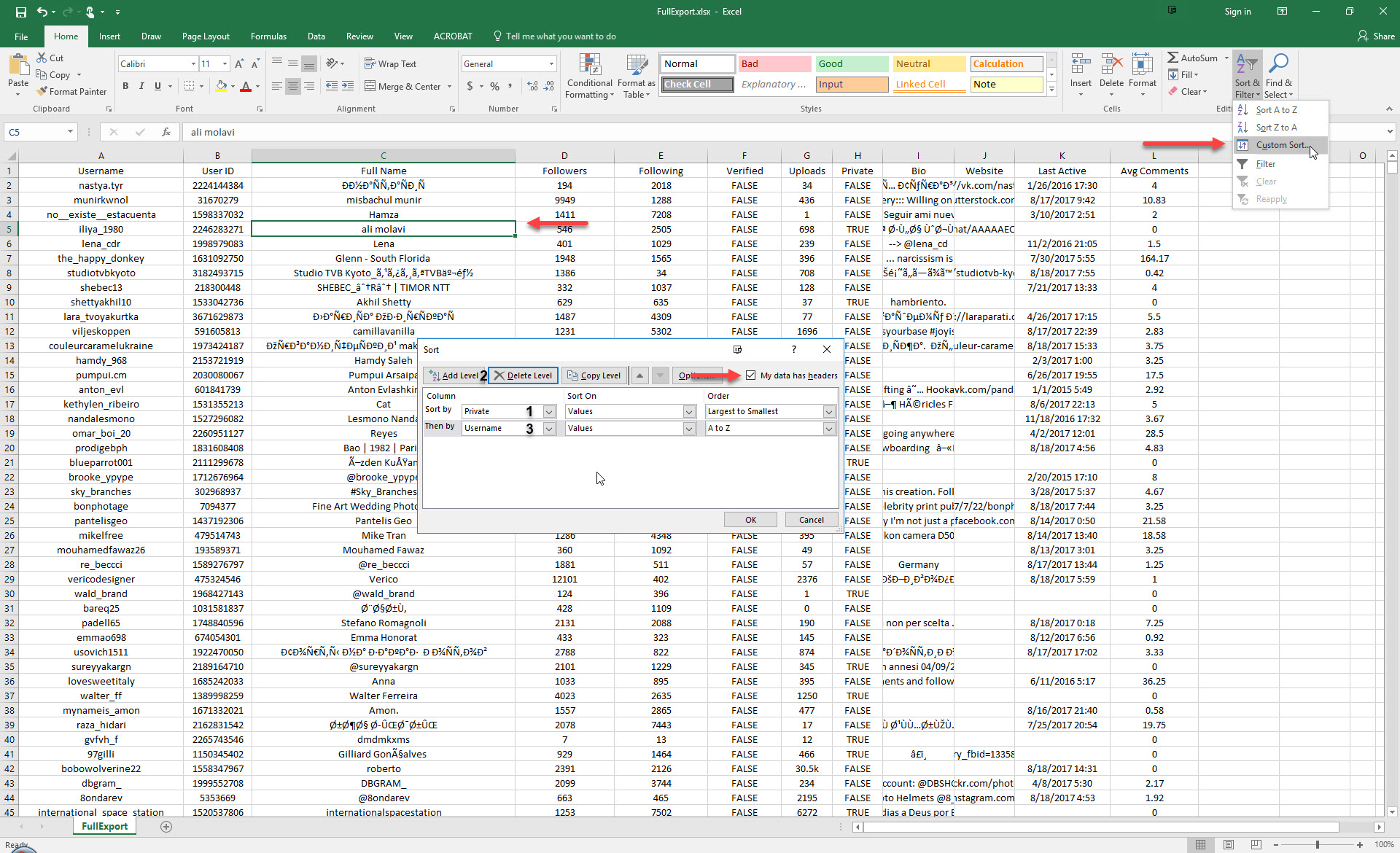Open A to Z order dropdown

pyautogui.click(x=829, y=429)
